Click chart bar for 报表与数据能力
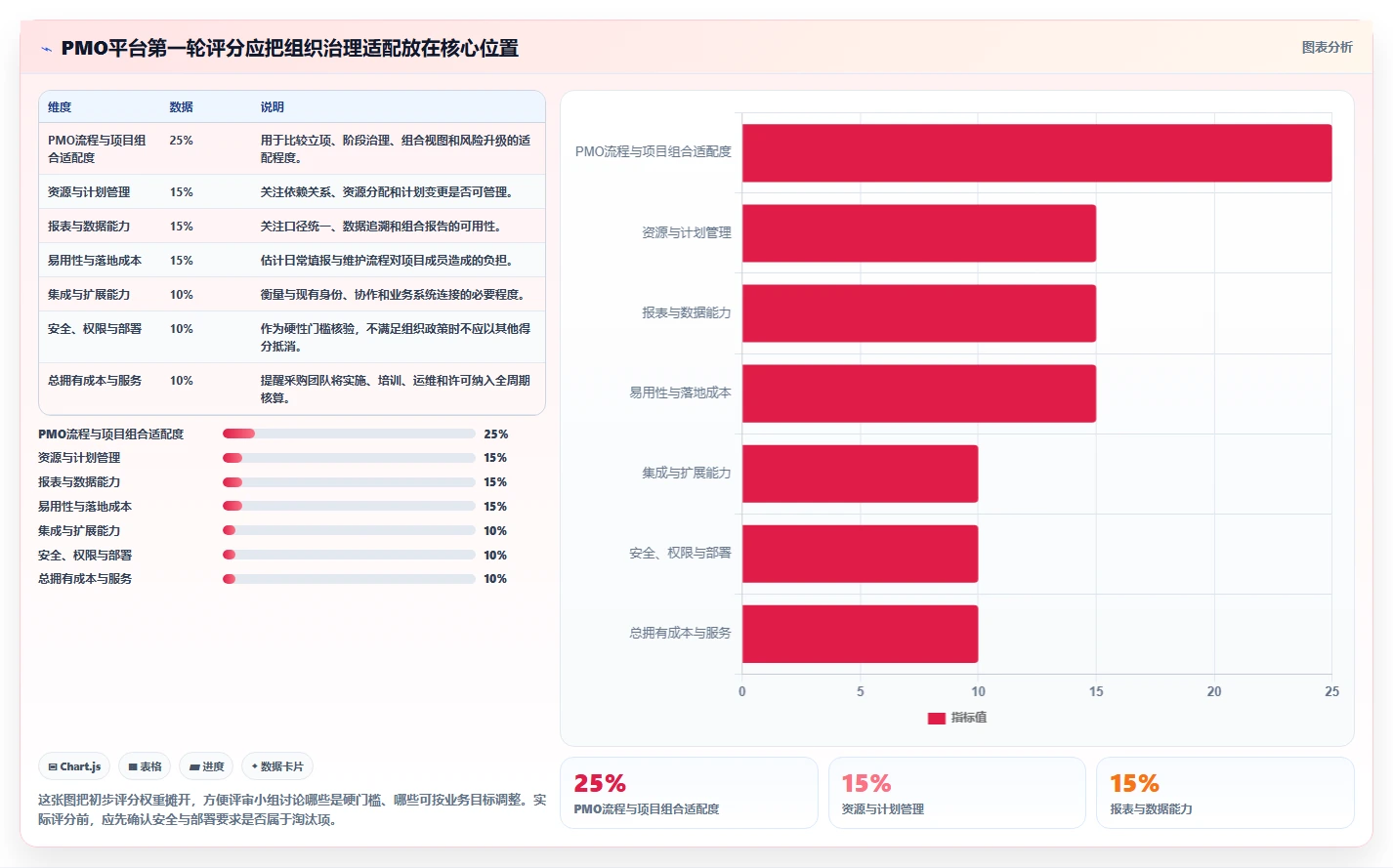This screenshot has width=1393, height=868. coord(919,313)
